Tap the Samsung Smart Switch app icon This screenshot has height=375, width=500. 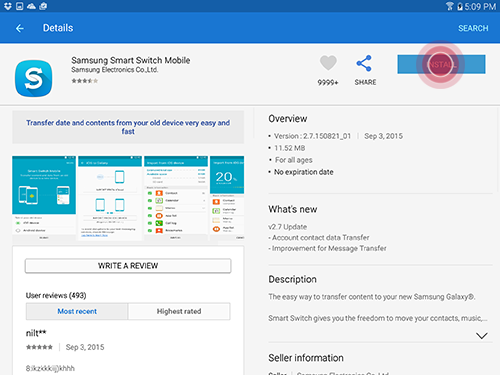click(x=33, y=78)
